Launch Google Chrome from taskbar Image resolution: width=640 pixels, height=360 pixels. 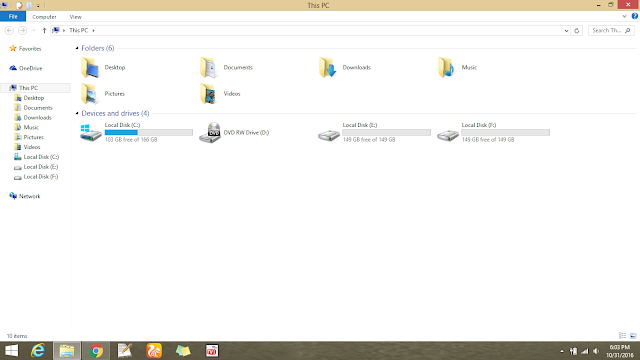[x=96, y=351]
